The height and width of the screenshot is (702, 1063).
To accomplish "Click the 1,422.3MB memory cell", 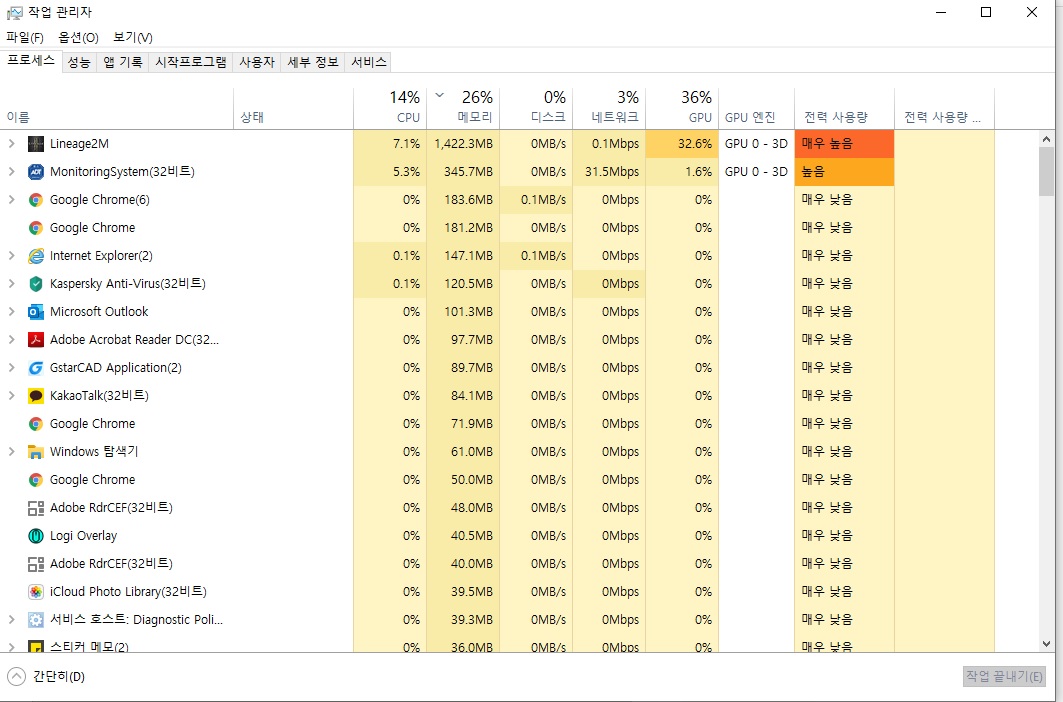I will [x=463, y=144].
